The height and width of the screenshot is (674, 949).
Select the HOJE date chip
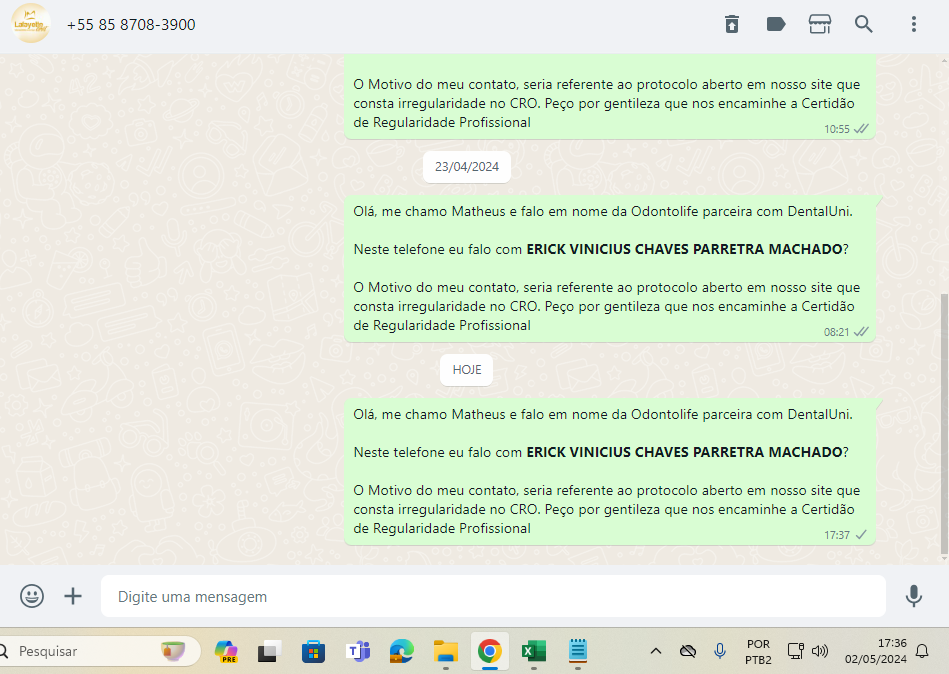pos(467,370)
